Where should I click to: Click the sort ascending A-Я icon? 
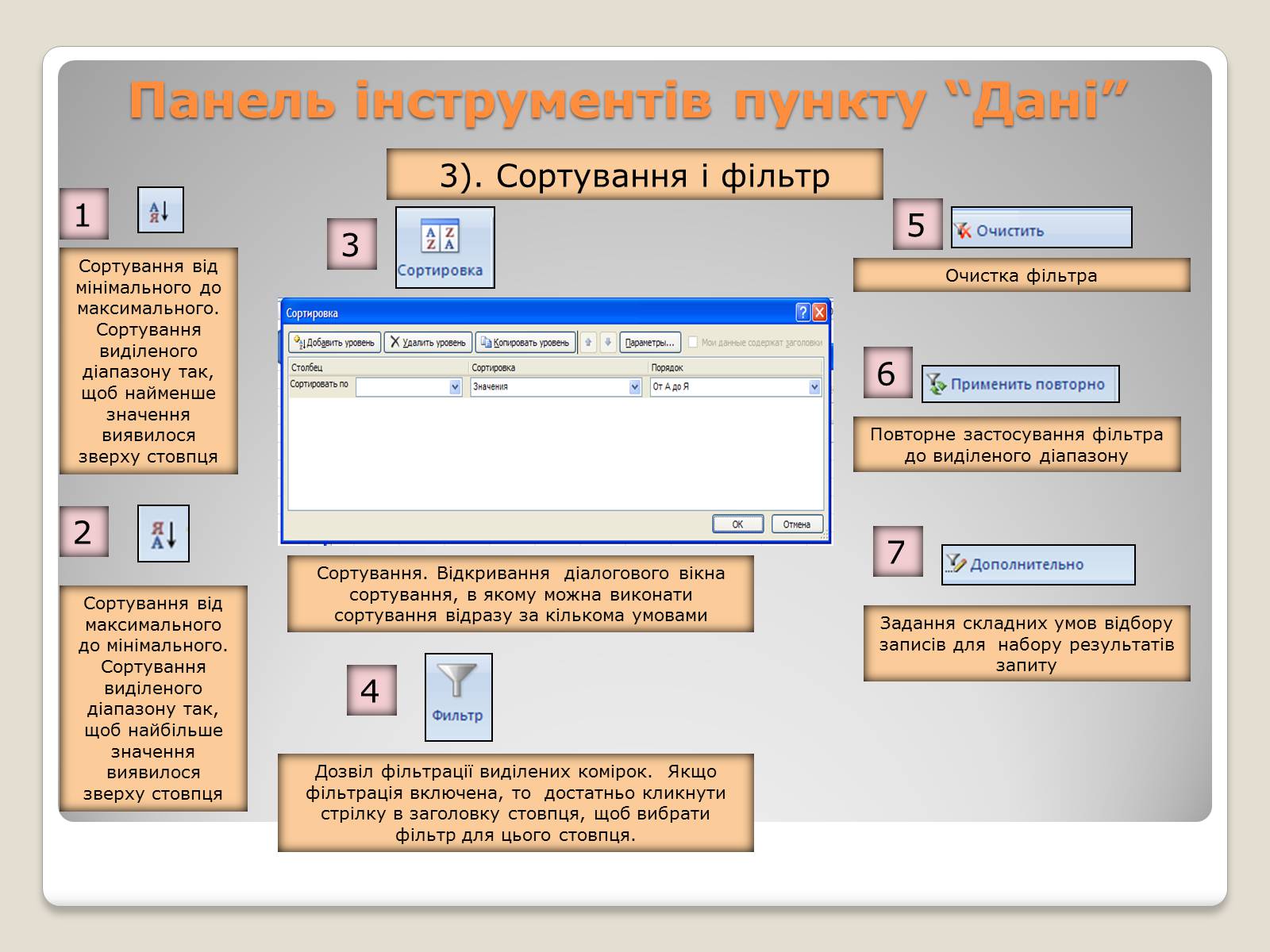(x=160, y=210)
